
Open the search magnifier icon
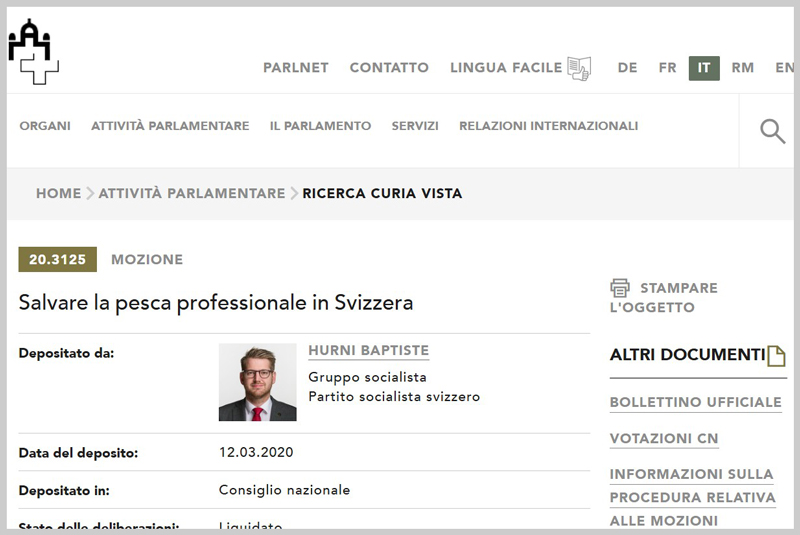pyautogui.click(x=772, y=131)
